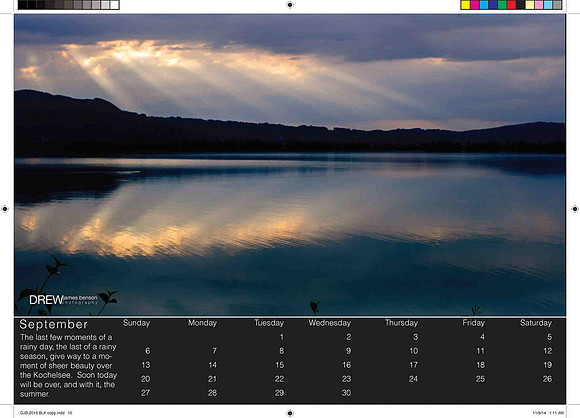This screenshot has width=580, height=418.
Task: Click the right edge registration mark
Action: (x=575, y=209)
